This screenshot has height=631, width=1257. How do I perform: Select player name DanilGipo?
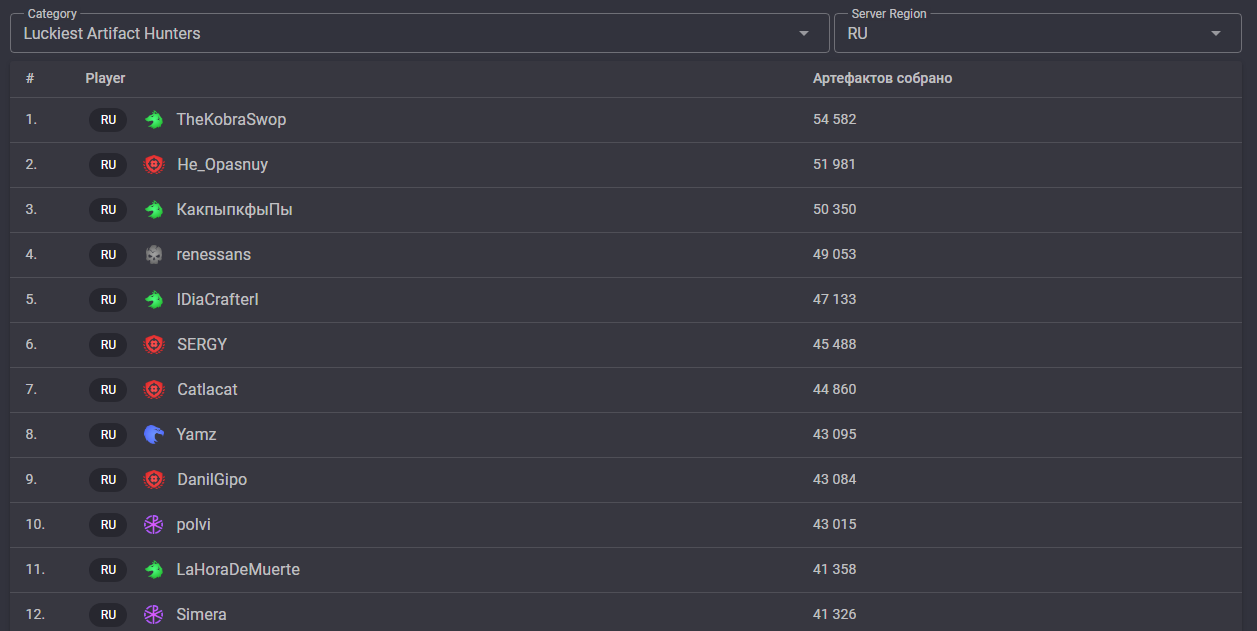point(212,480)
